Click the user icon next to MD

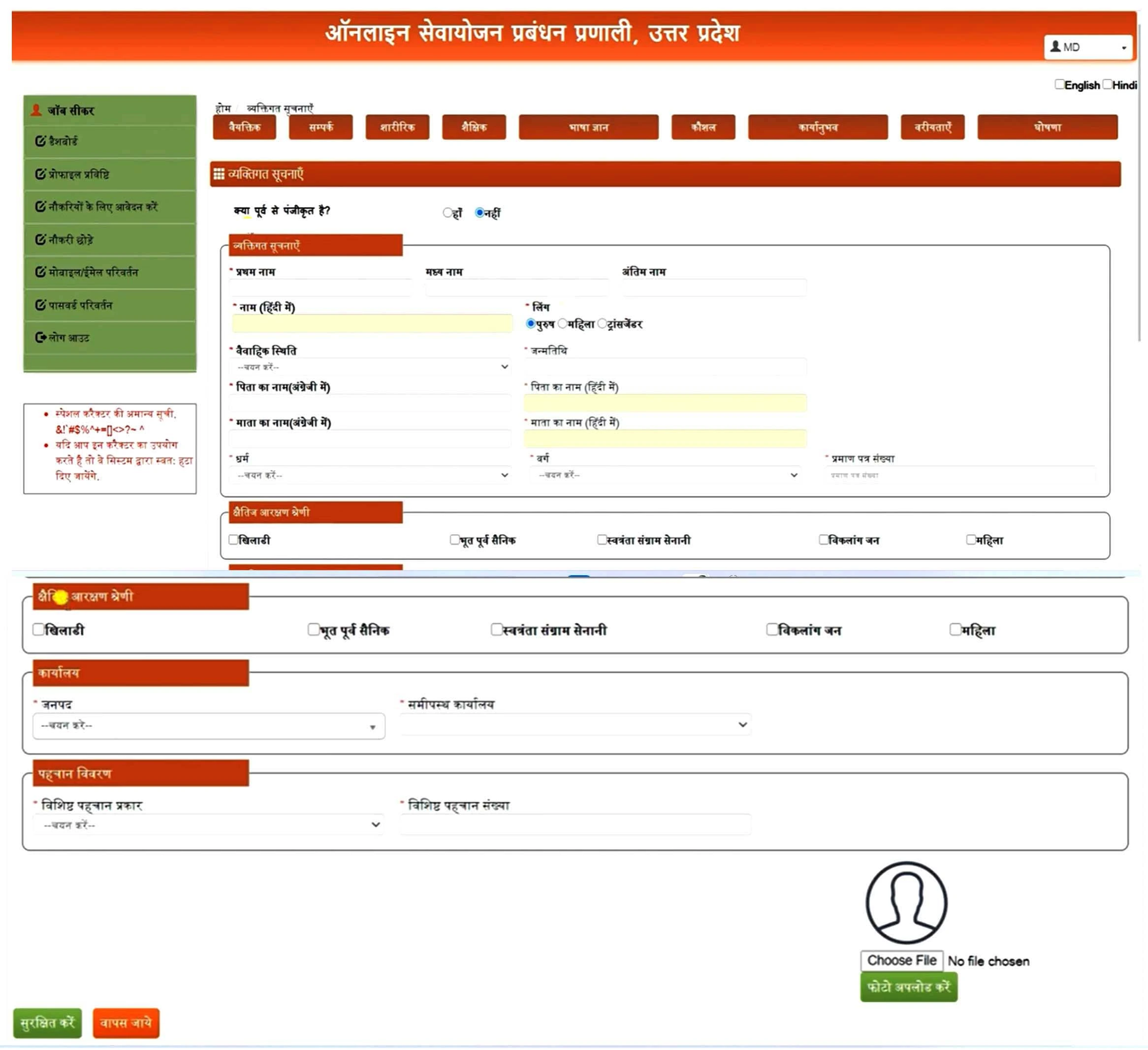click(1055, 47)
